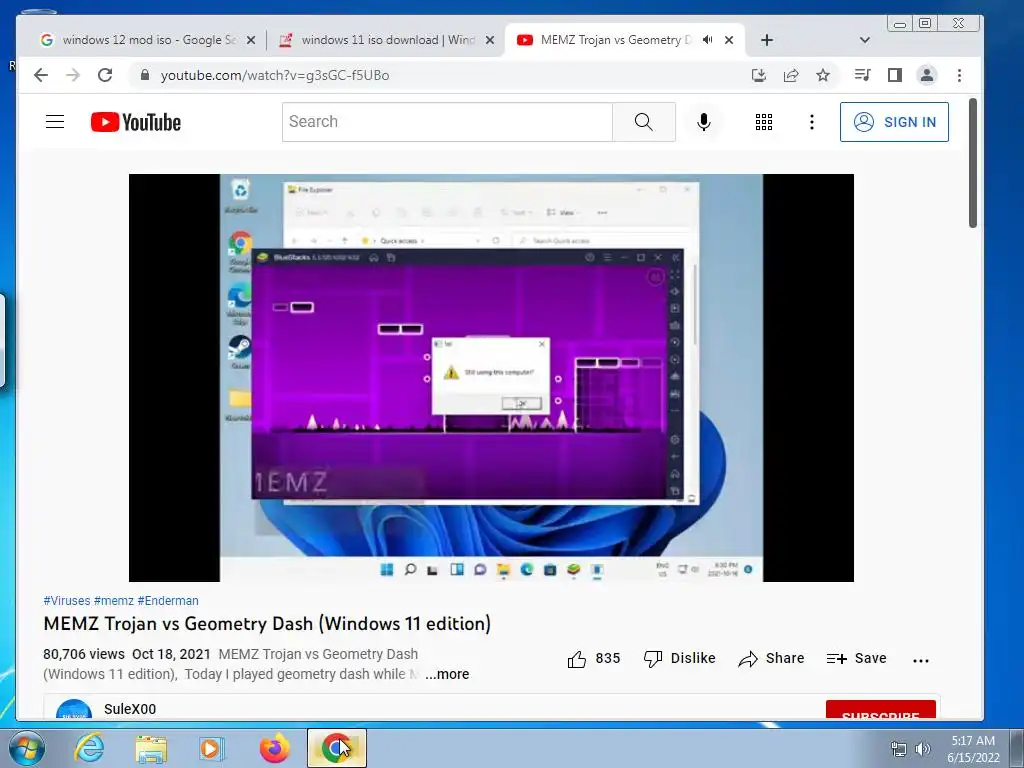The image size is (1024, 768).
Task: Open the #Viruses hashtag link
Action: point(67,601)
